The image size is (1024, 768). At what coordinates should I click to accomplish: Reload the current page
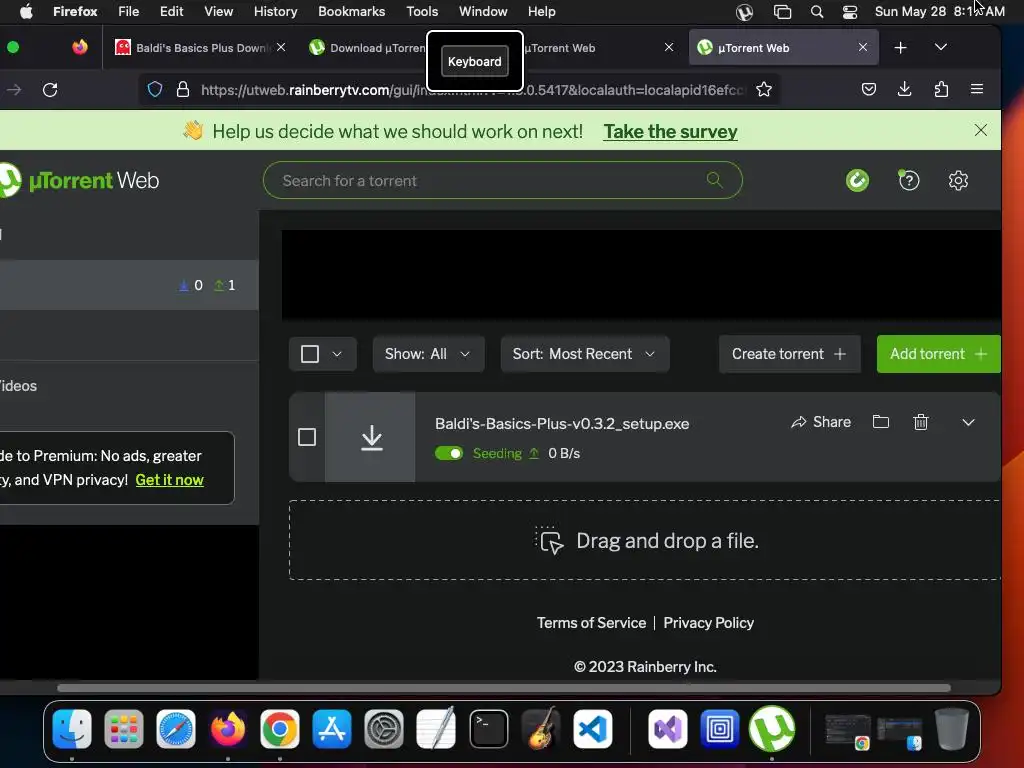point(50,89)
